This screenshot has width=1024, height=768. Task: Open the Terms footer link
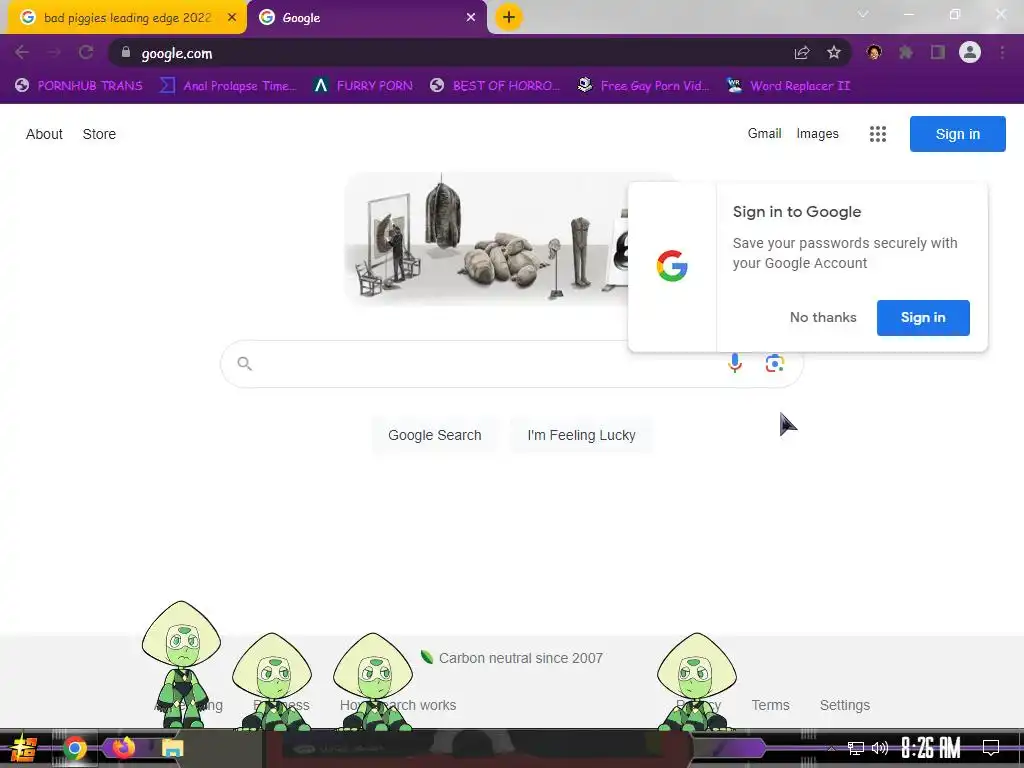point(770,705)
